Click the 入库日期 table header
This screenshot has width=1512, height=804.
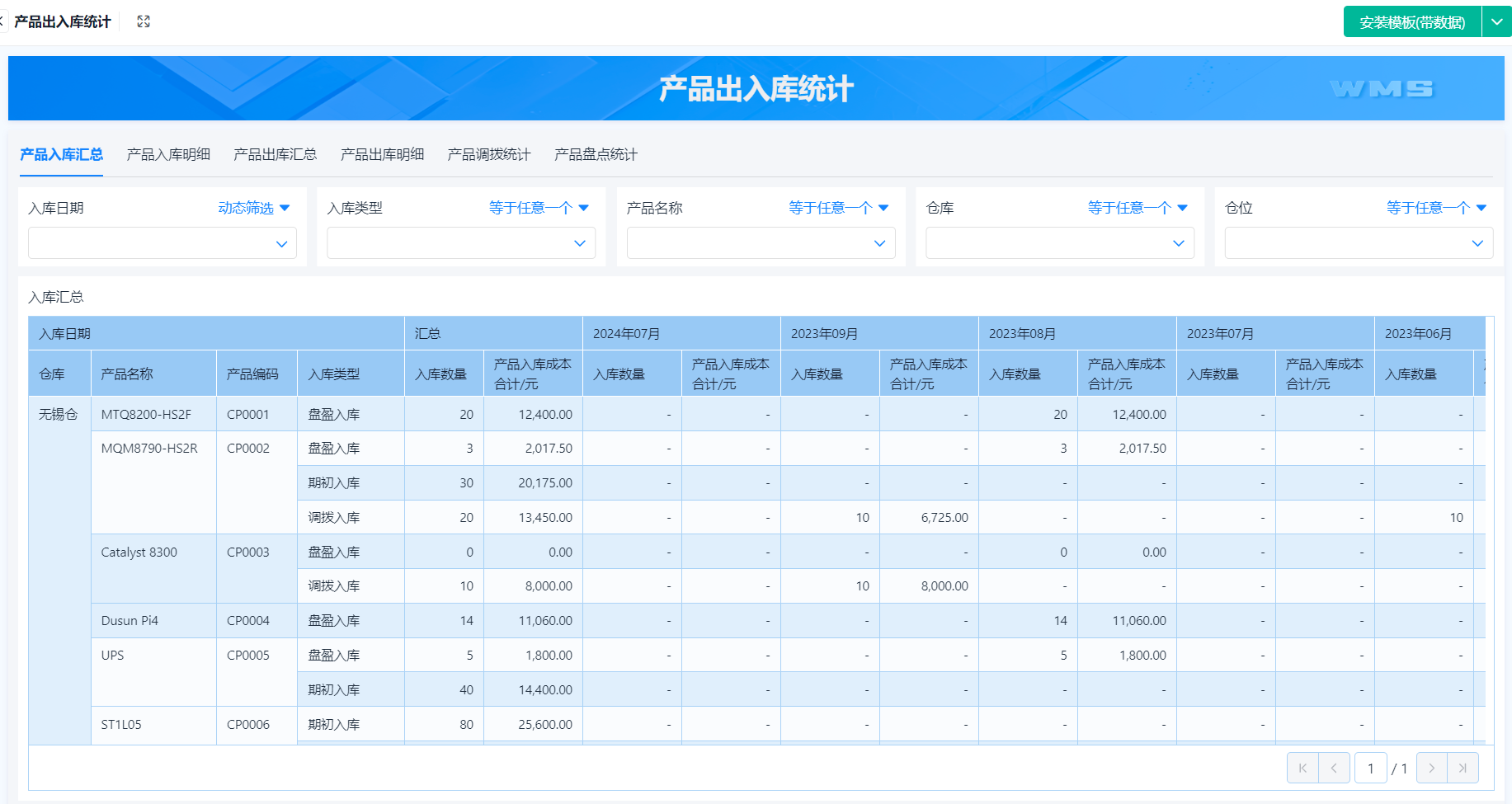[216, 333]
